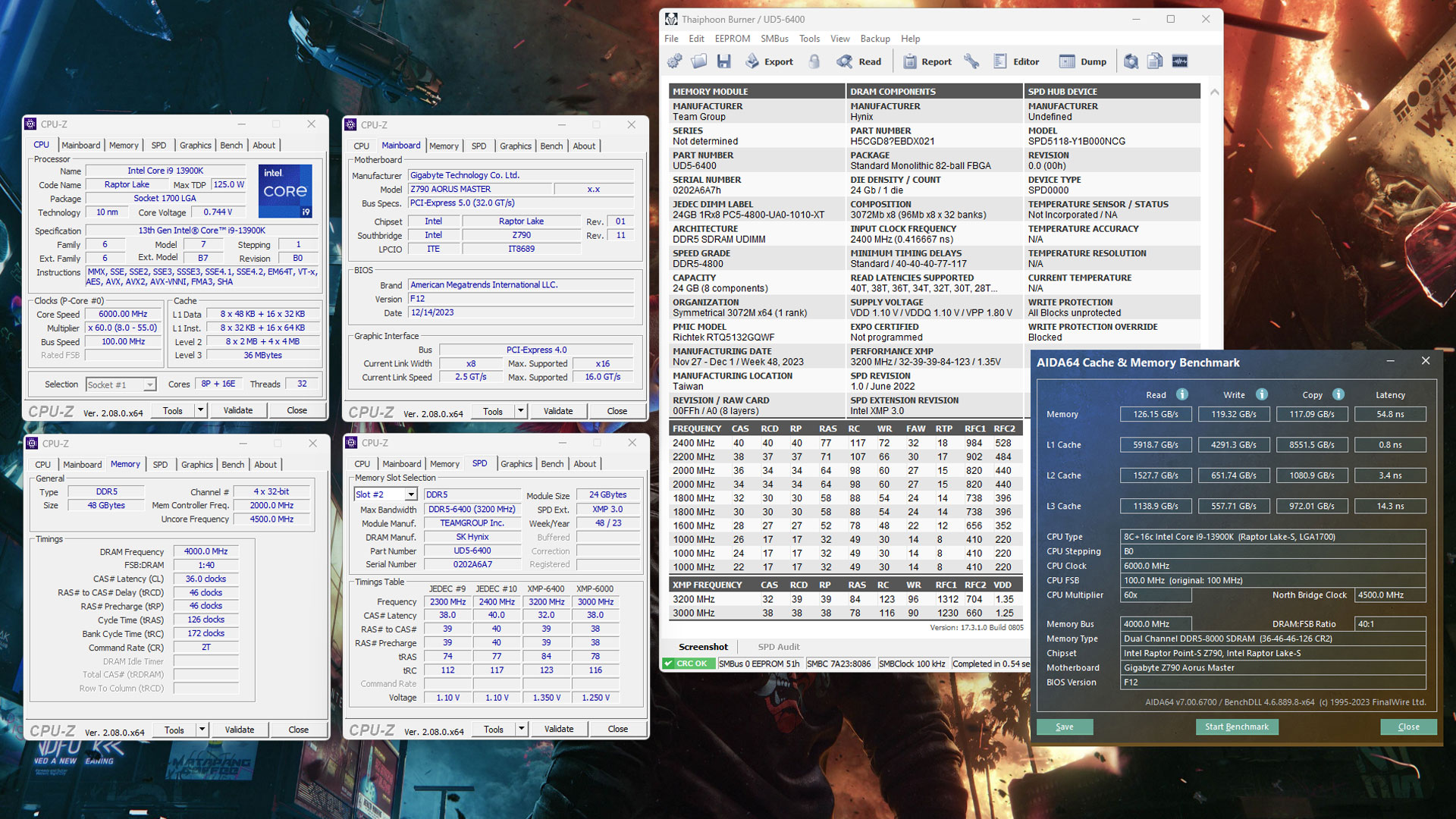Open Thaiphoon Burner settings gear icon
Image resolution: width=1456 pixels, height=819 pixels.
(674, 61)
